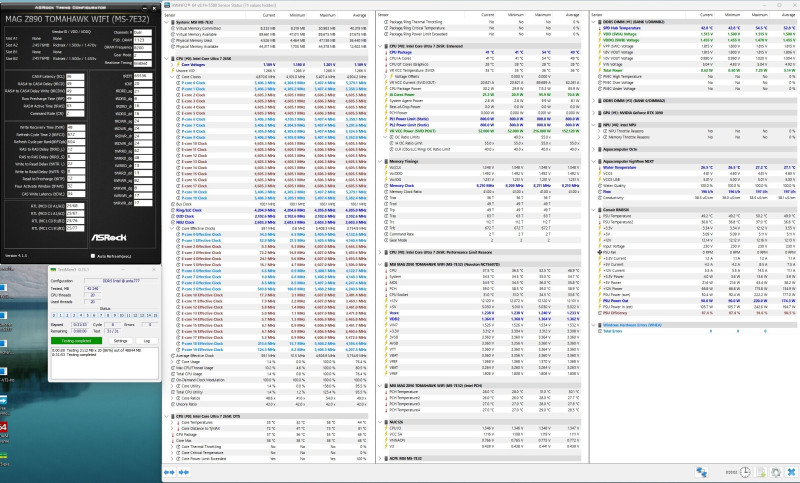Select the Total Errors row under WHEA

coord(695,331)
